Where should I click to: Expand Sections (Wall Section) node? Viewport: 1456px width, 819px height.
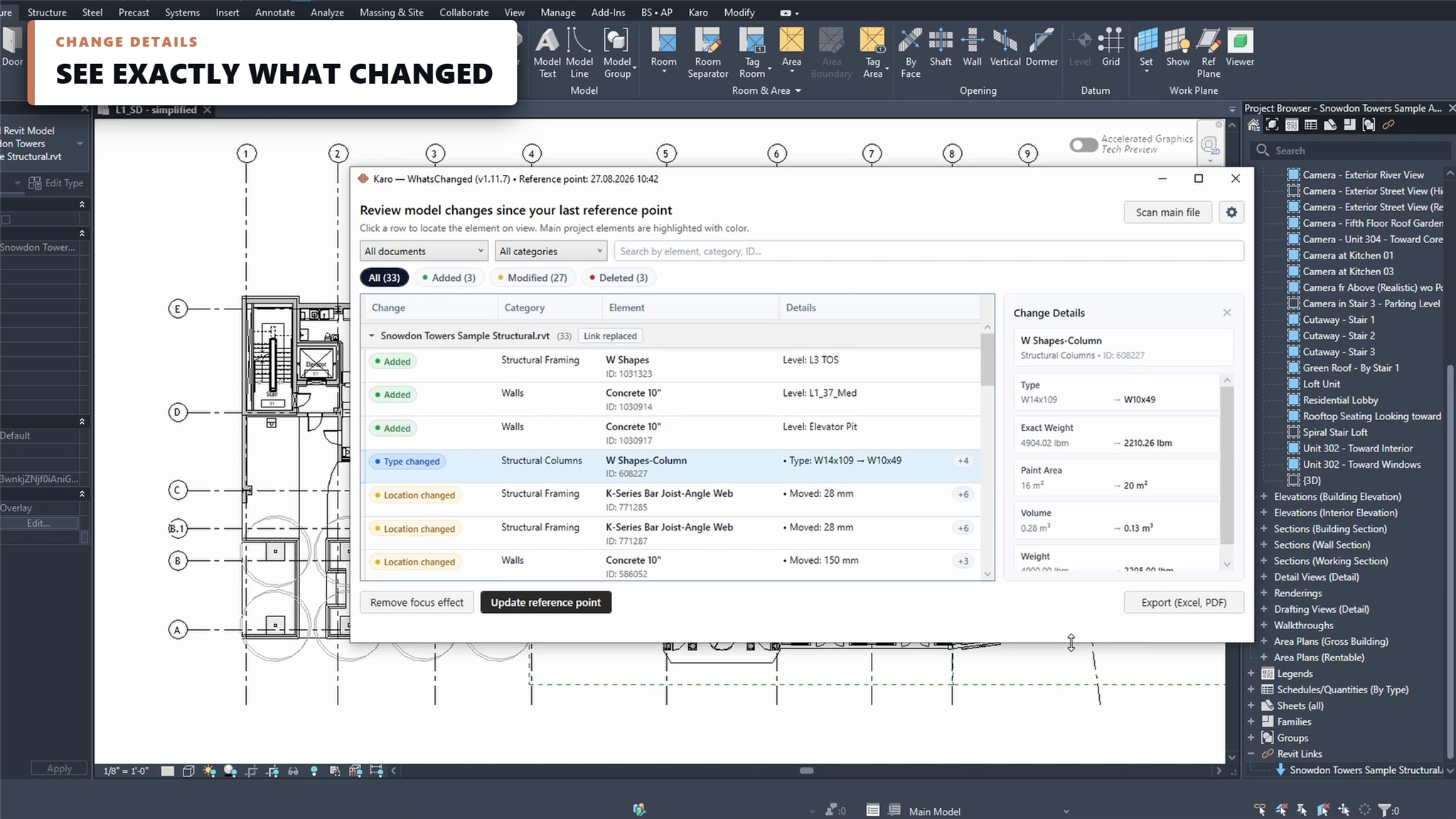click(1263, 545)
